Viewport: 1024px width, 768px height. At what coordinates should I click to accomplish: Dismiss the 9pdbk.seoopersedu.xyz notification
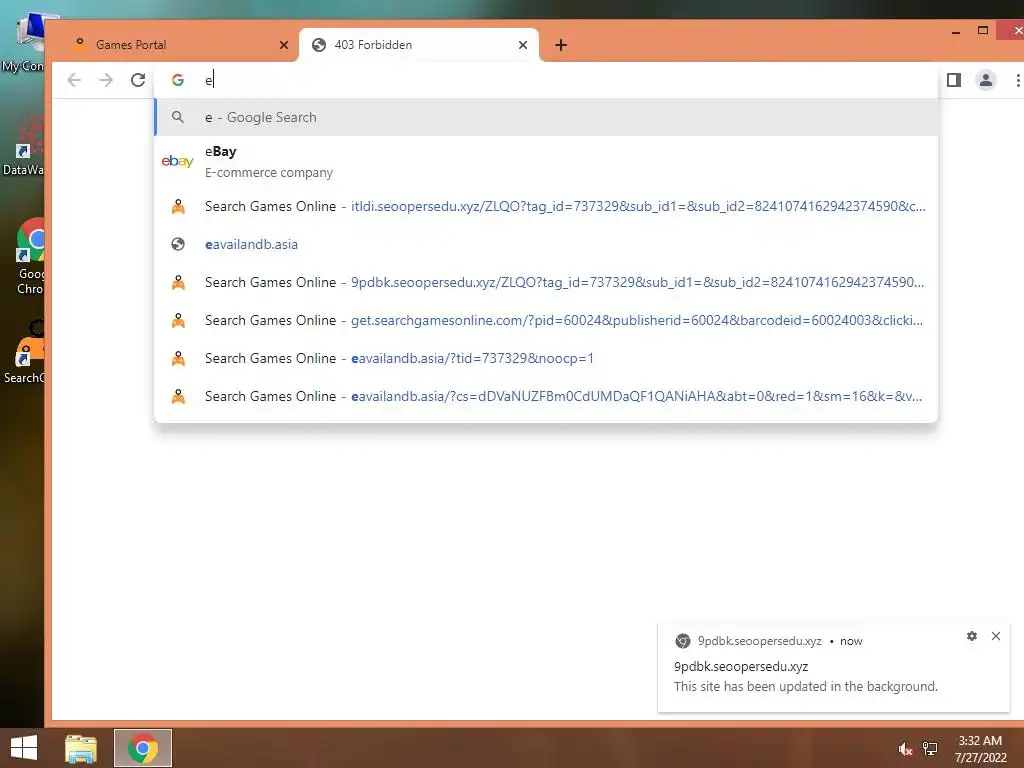(996, 636)
